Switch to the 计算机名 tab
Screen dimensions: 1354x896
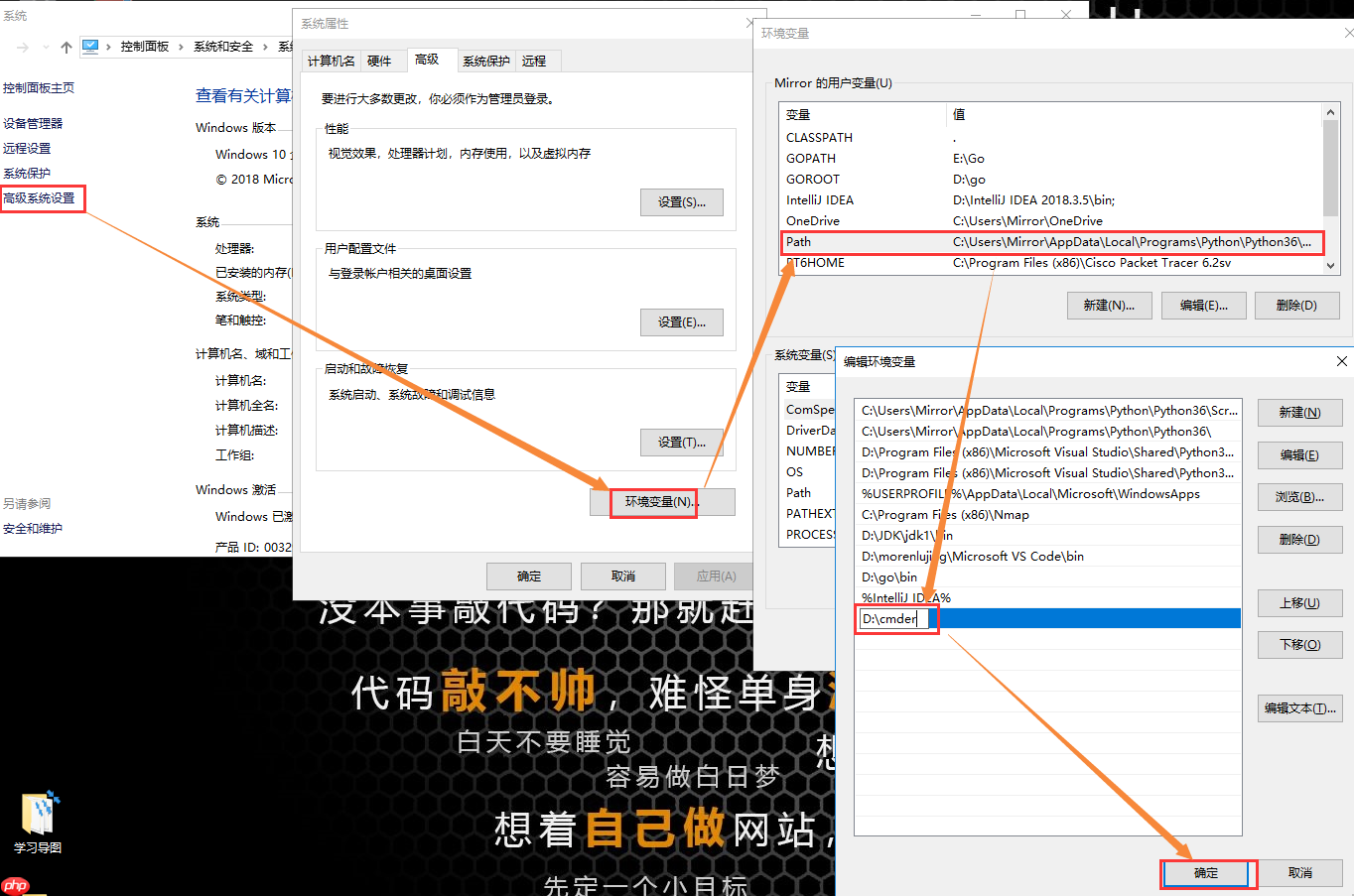[331, 60]
